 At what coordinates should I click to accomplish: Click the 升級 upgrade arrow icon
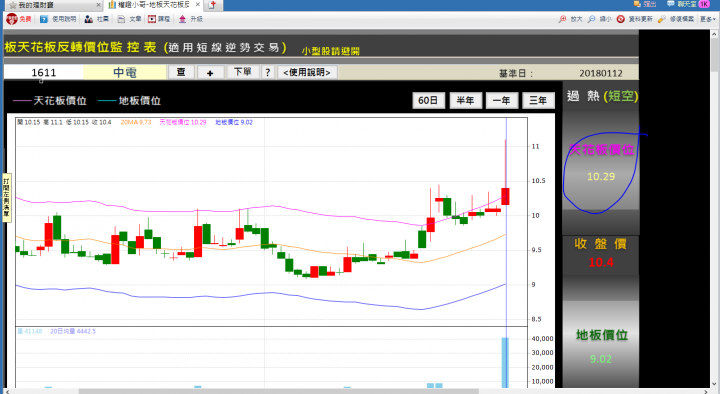pos(183,19)
